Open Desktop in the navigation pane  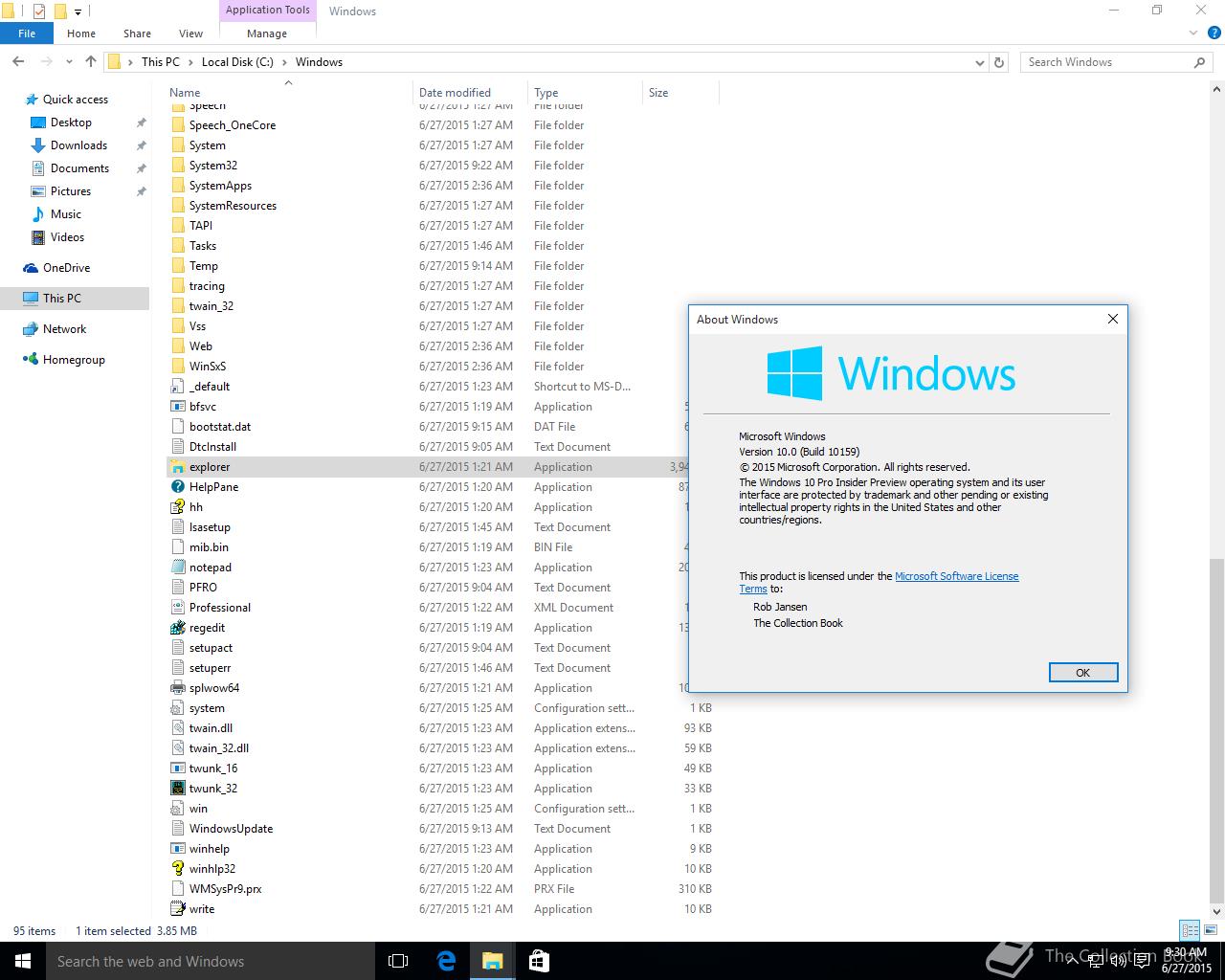click(71, 122)
